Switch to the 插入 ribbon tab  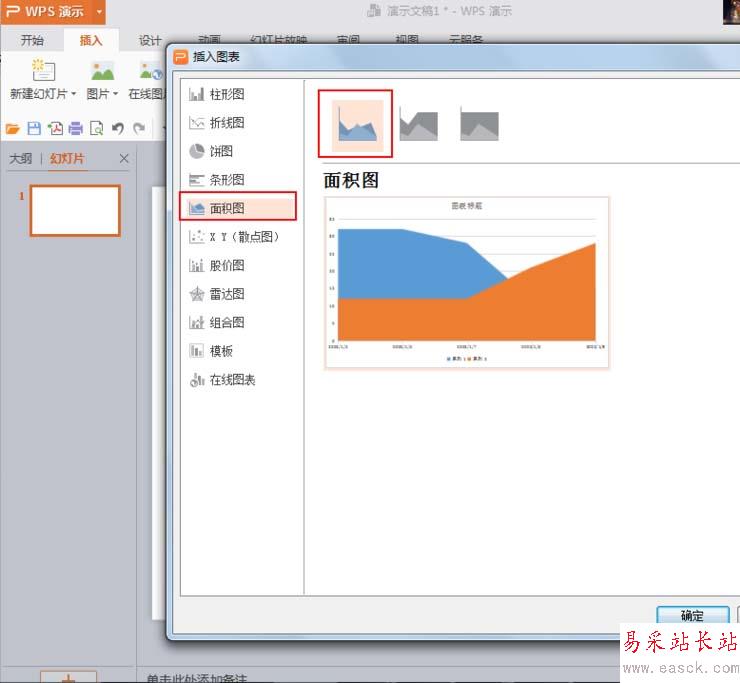point(91,40)
